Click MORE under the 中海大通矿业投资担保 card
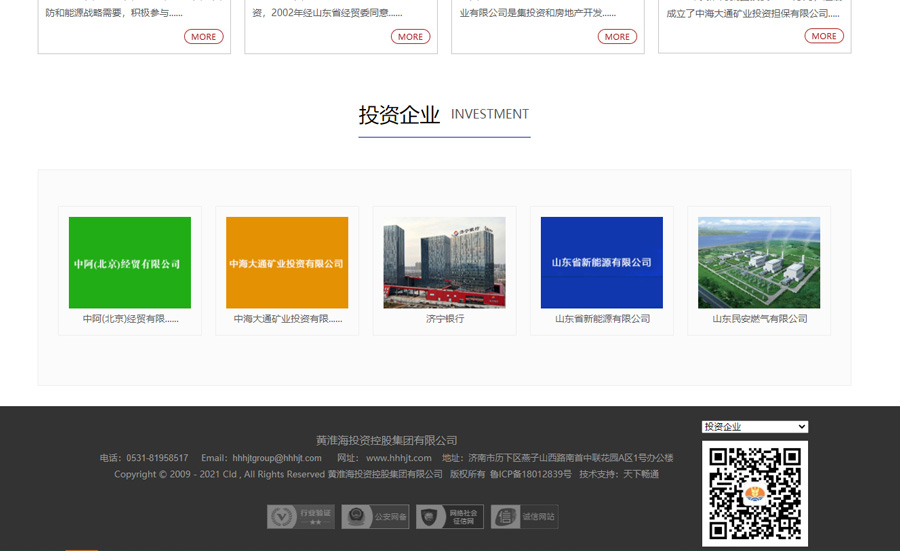Screen dimensions: 900x551 824,37
